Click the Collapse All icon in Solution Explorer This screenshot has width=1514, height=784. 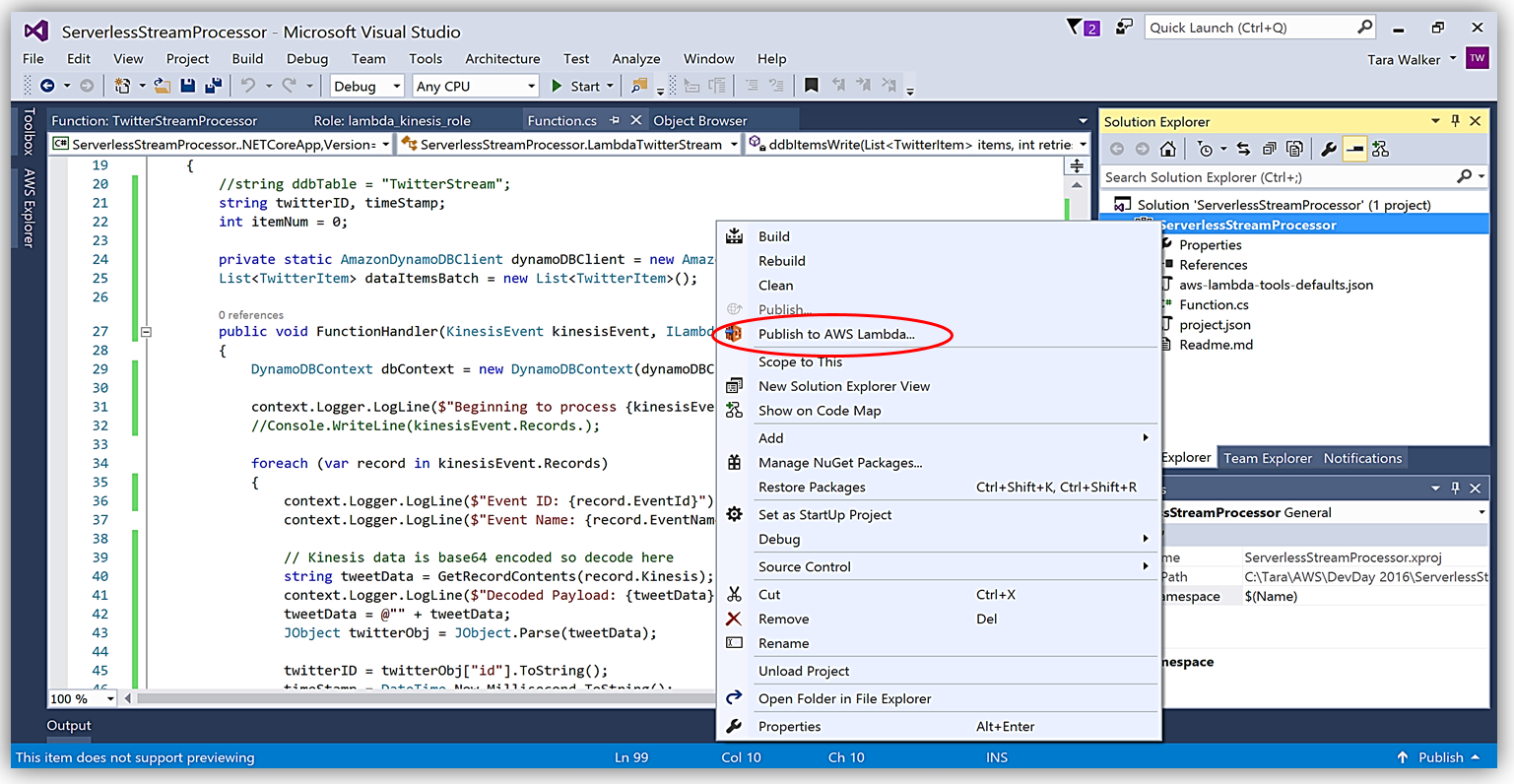(1269, 149)
